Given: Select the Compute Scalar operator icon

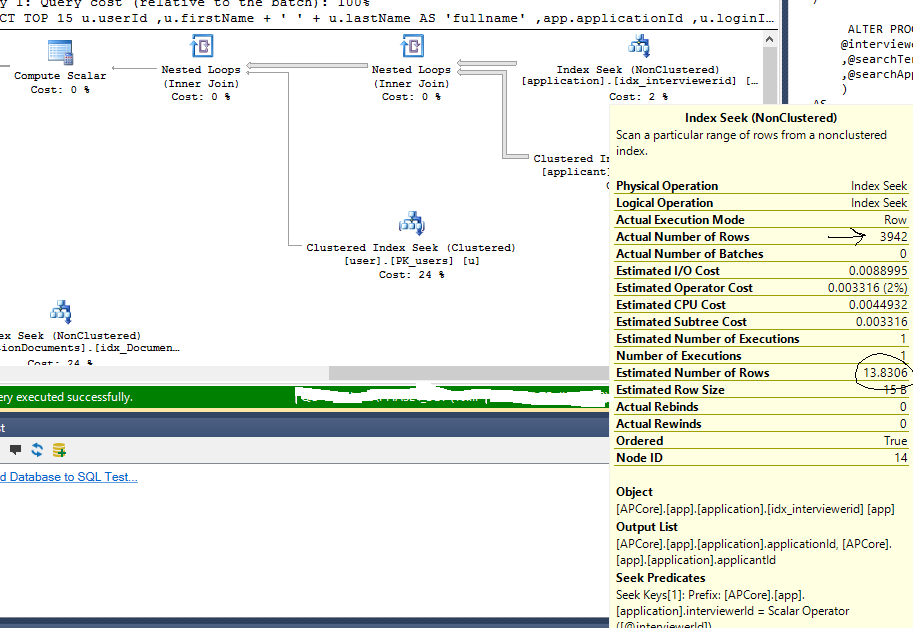Looking at the screenshot, I should [x=61, y=52].
